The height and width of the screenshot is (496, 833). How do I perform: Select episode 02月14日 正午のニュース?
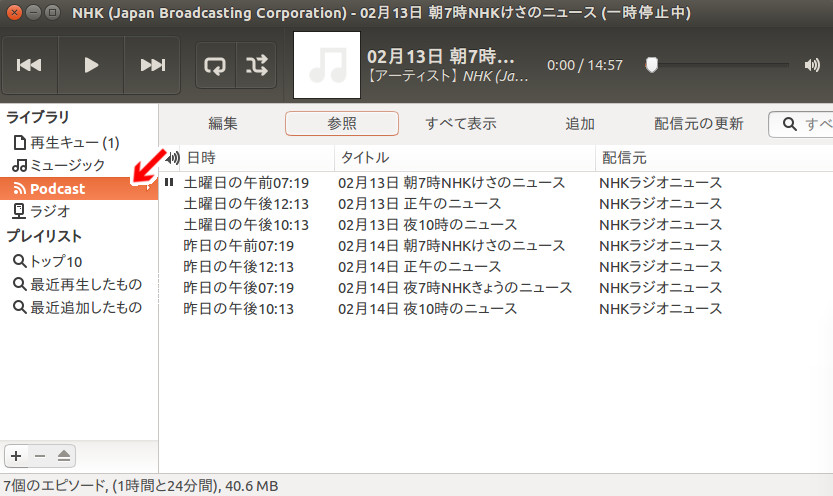click(419, 267)
